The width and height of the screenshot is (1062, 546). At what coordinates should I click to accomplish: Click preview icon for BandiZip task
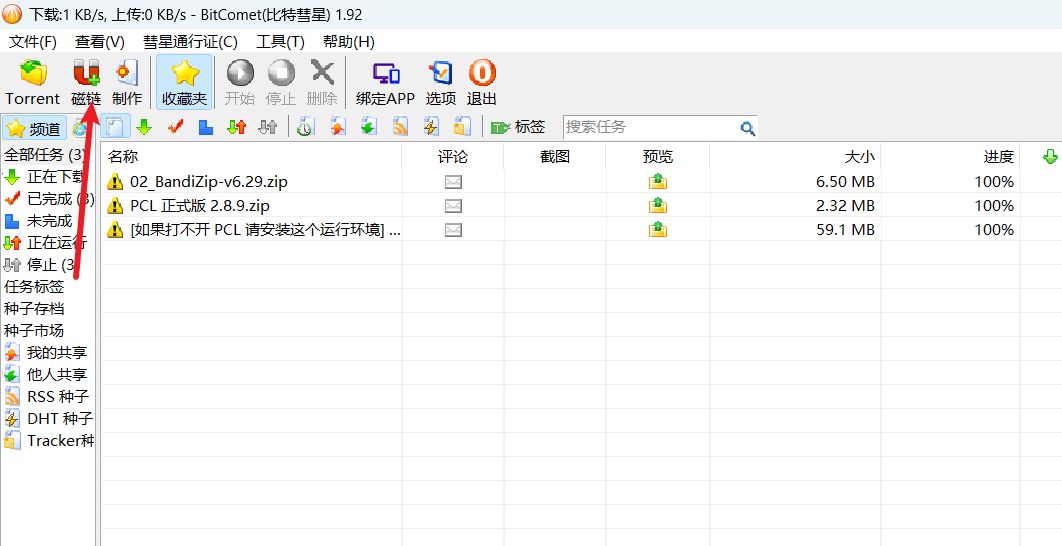tap(658, 182)
